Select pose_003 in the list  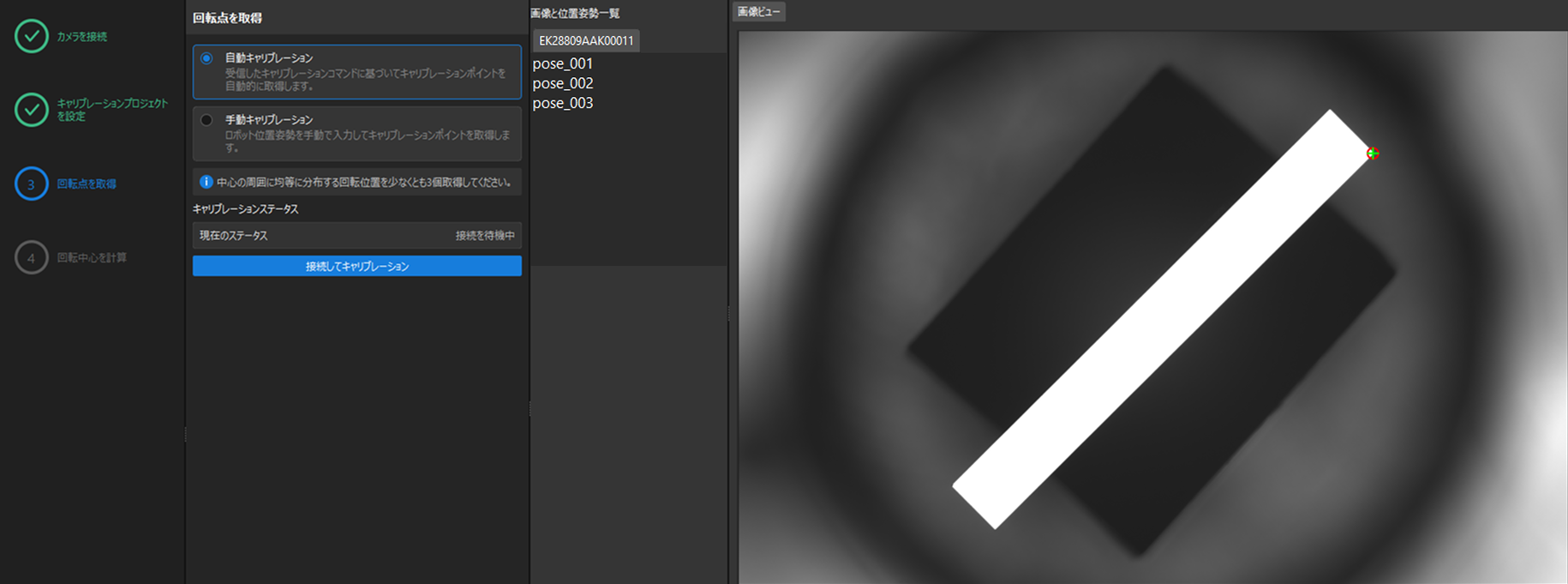click(x=563, y=103)
